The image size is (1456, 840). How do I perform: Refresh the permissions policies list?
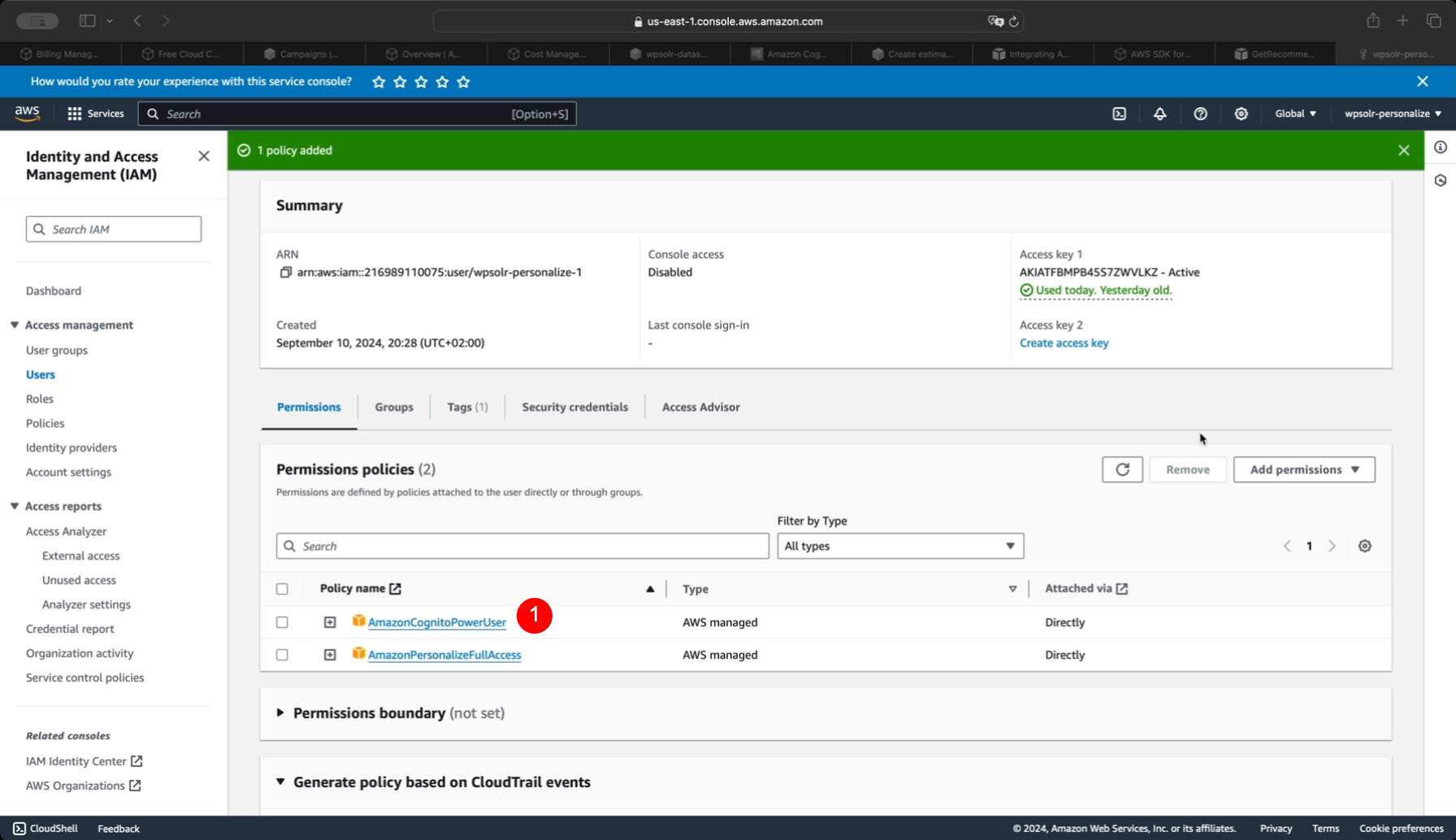(x=1122, y=470)
